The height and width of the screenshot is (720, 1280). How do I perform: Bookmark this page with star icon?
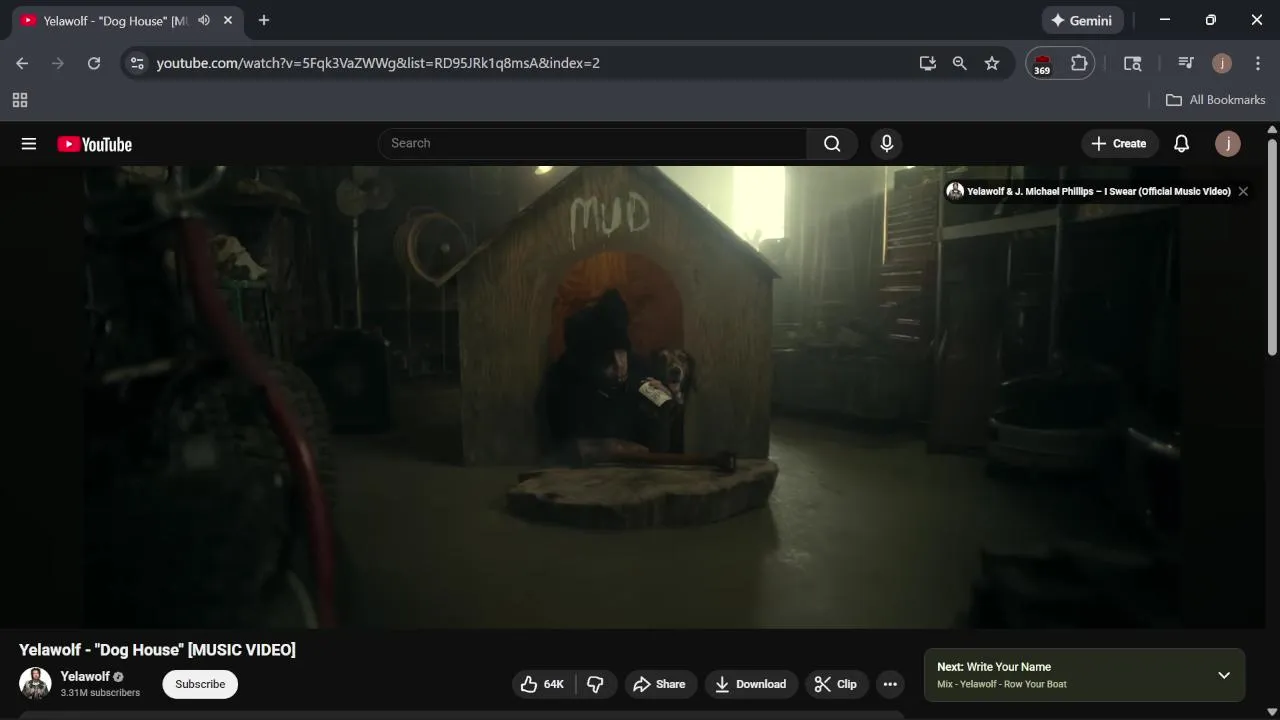pos(992,63)
